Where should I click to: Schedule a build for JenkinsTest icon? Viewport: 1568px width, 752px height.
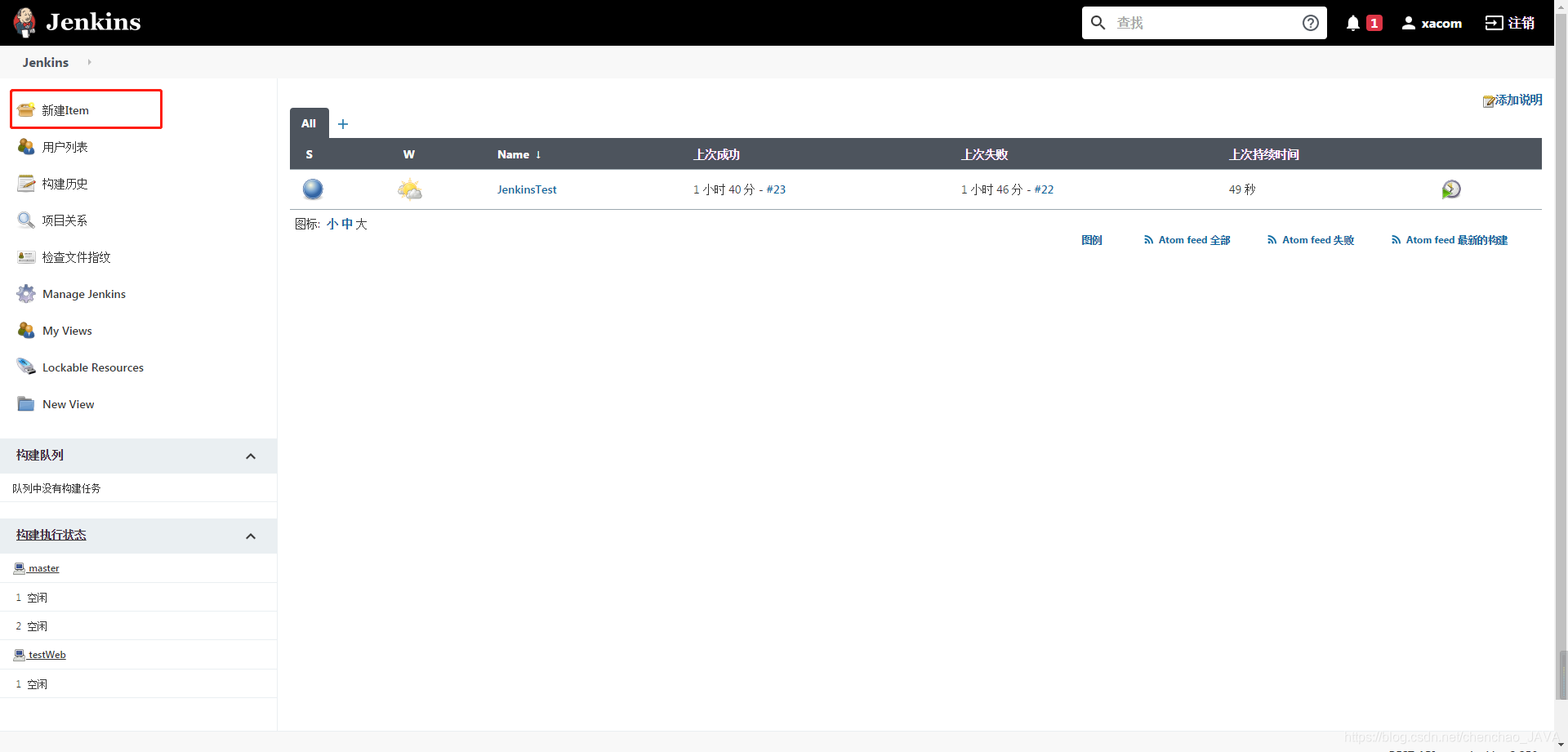pyautogui.click(x=1451, y=189)
